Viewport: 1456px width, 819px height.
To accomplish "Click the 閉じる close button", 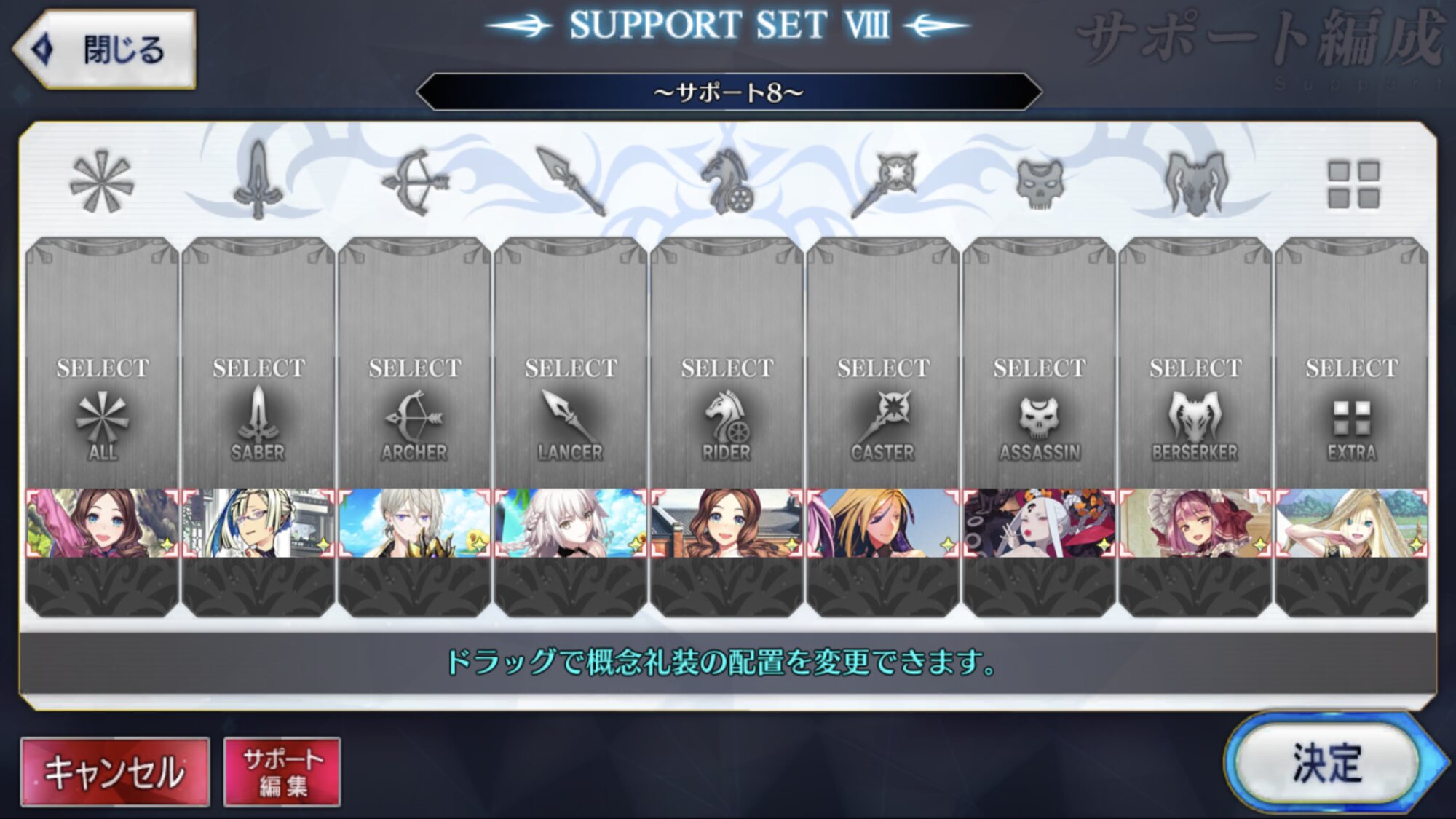I will pyautogui.click(x=104, y=50).
